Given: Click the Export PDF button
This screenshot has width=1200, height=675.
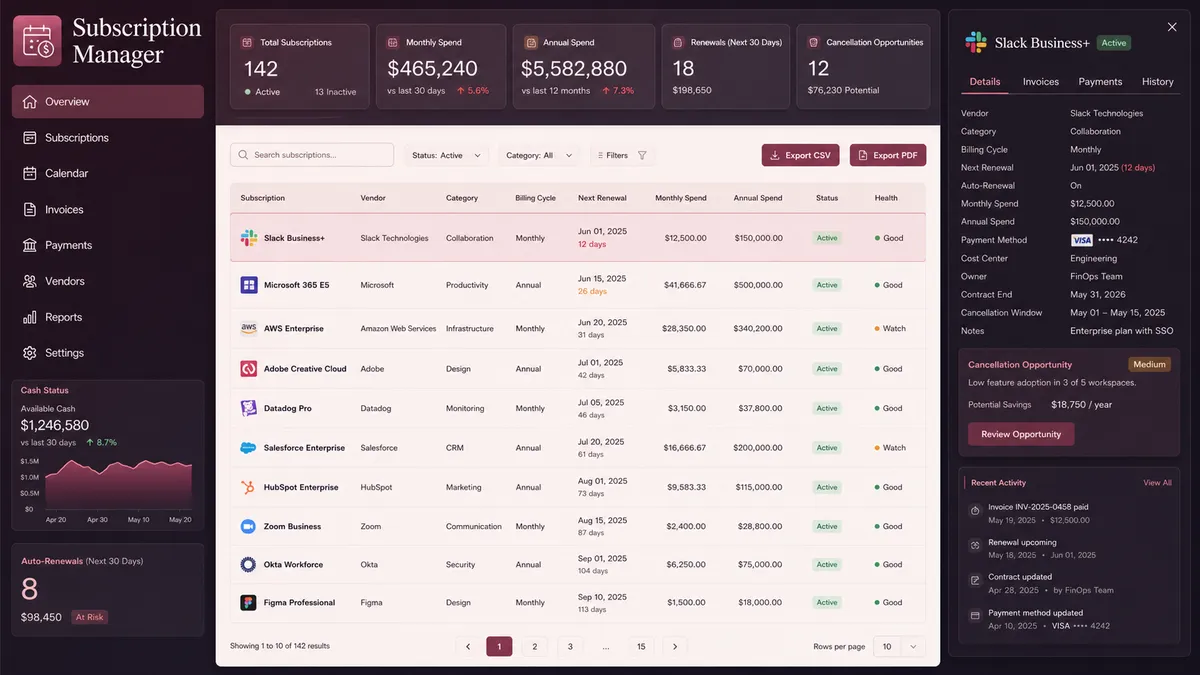Looking at the screenshot, I should click(888, 155).
